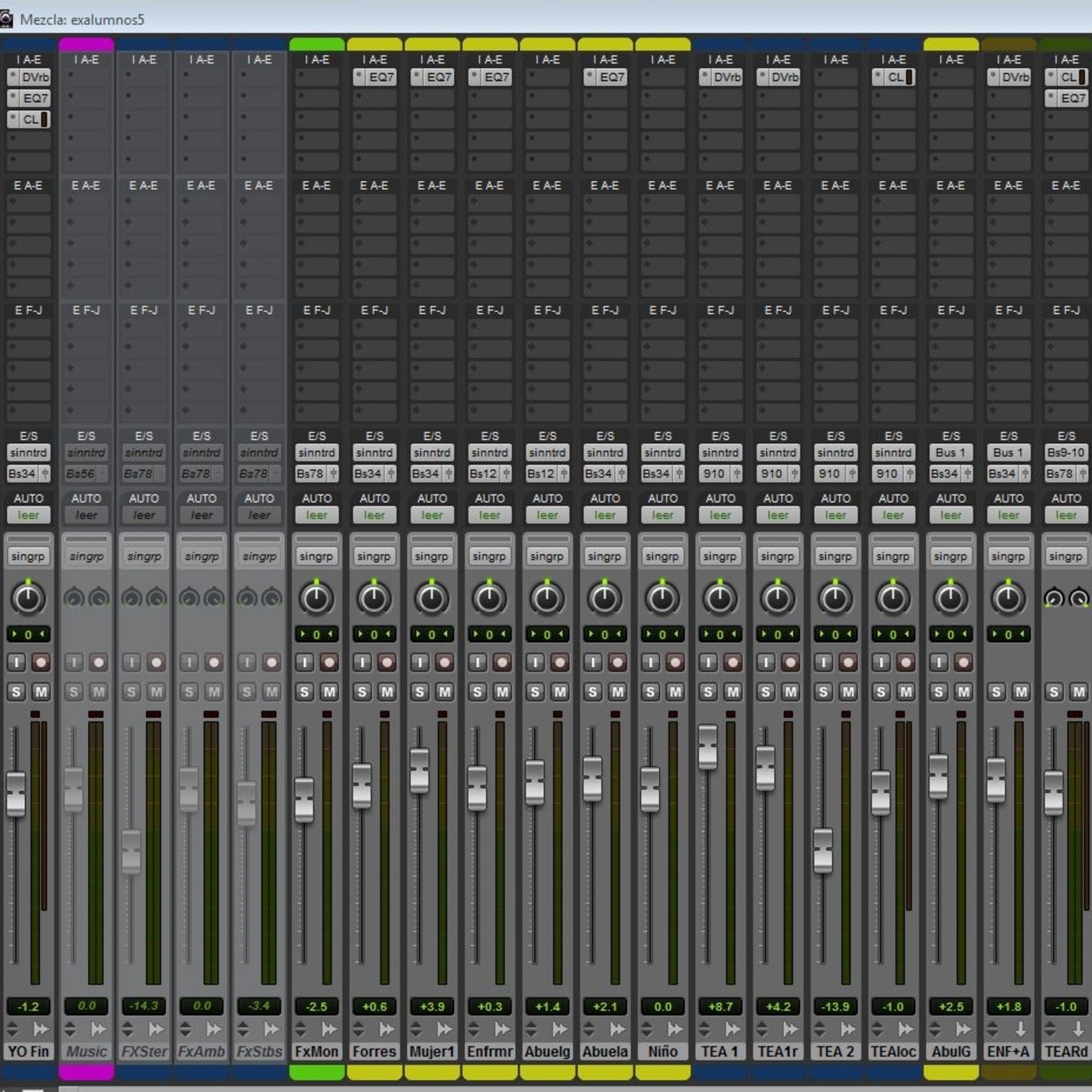Solo the TEARd track

tap(1054, 691)
